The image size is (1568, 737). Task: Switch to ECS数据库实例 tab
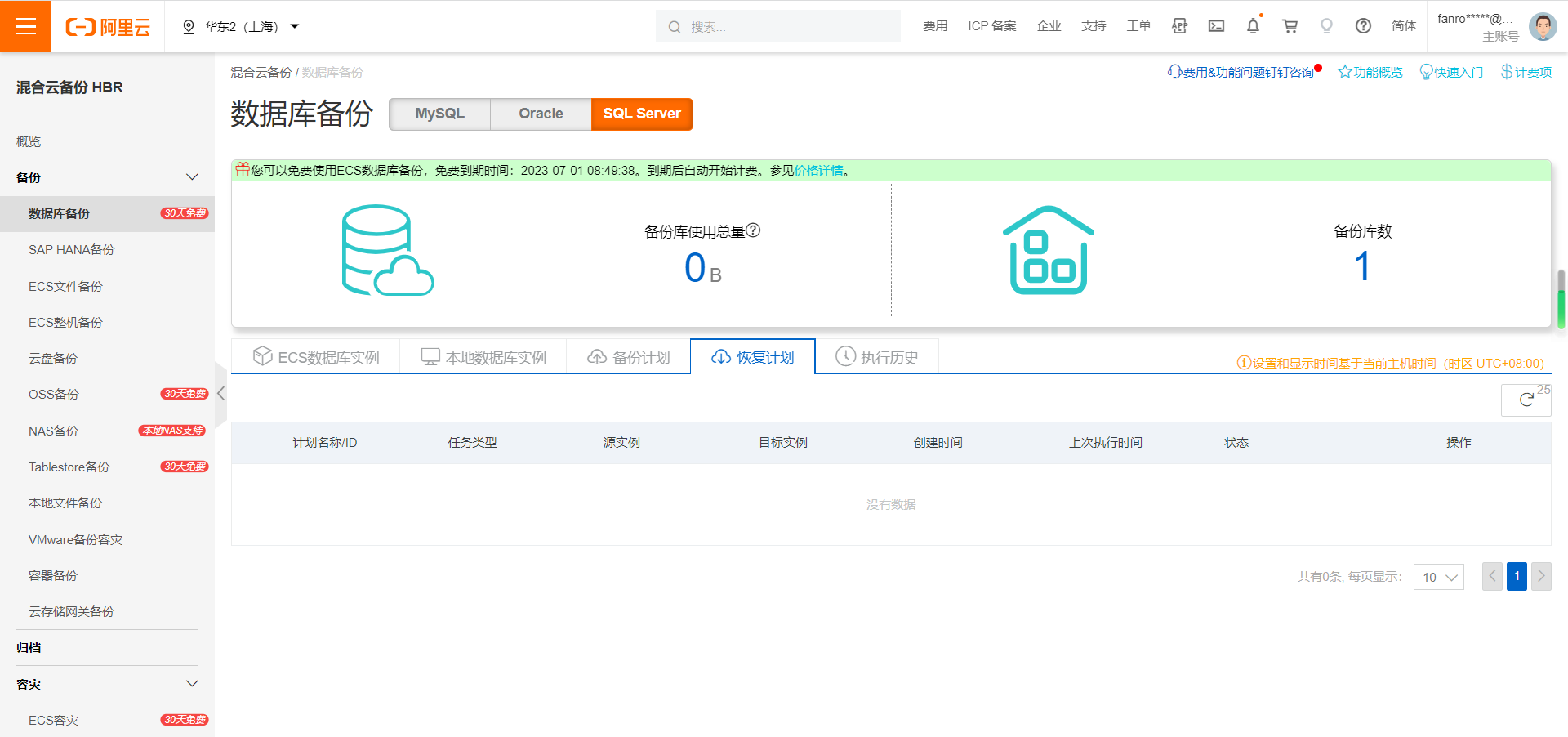[x=316, y=357]
